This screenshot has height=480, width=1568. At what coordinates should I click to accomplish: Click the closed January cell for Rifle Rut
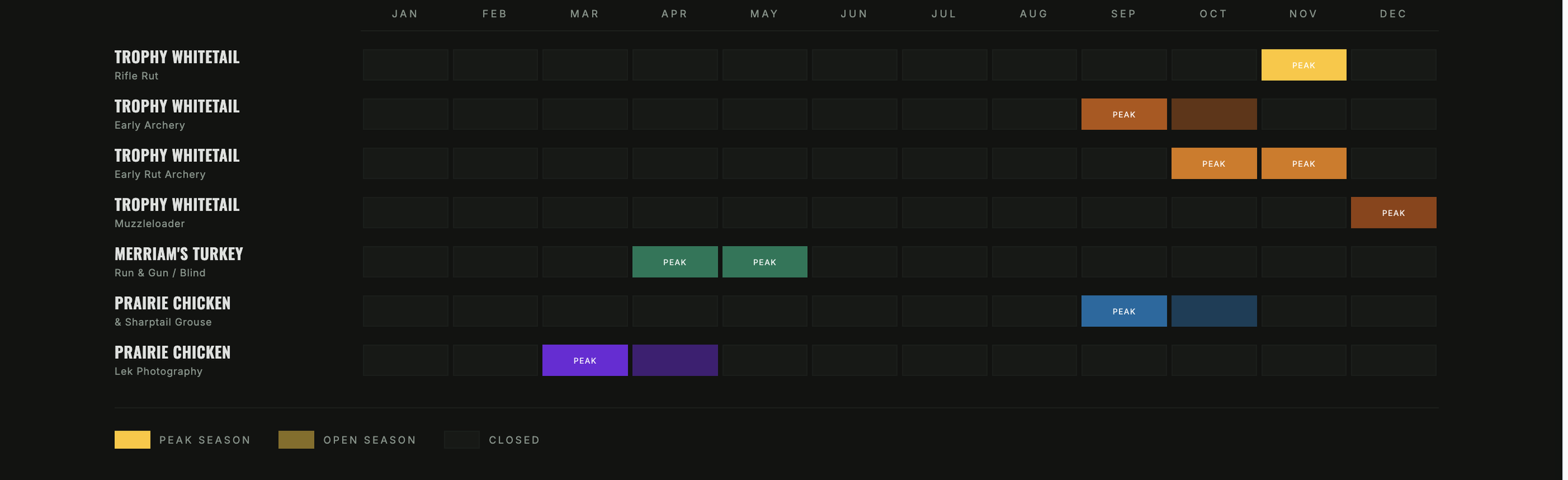coord(405,65)
